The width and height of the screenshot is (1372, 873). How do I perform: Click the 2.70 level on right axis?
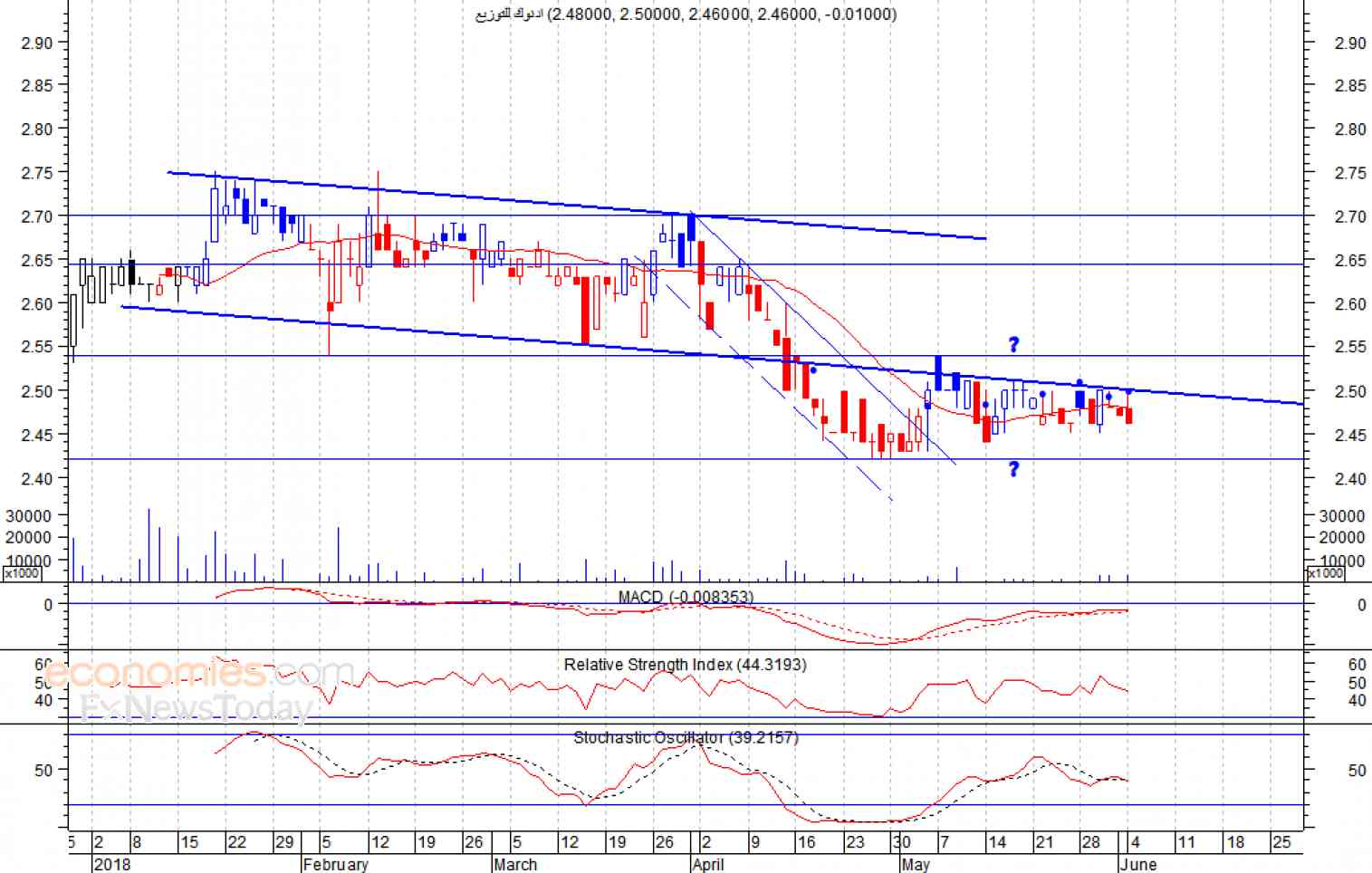pos(1350,216)
